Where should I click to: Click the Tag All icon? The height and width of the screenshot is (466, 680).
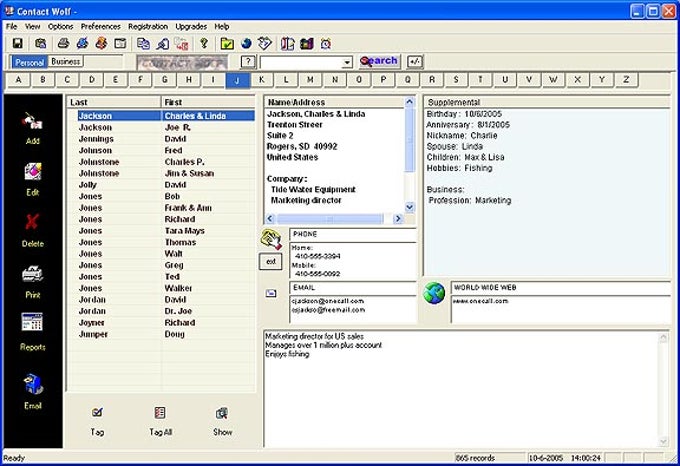(x=160, y=413)
